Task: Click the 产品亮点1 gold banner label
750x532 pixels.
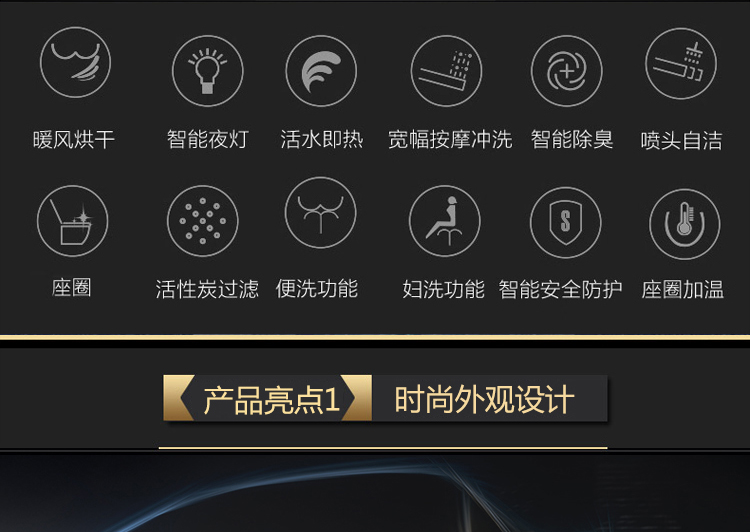Action: [x=272, y=400]
